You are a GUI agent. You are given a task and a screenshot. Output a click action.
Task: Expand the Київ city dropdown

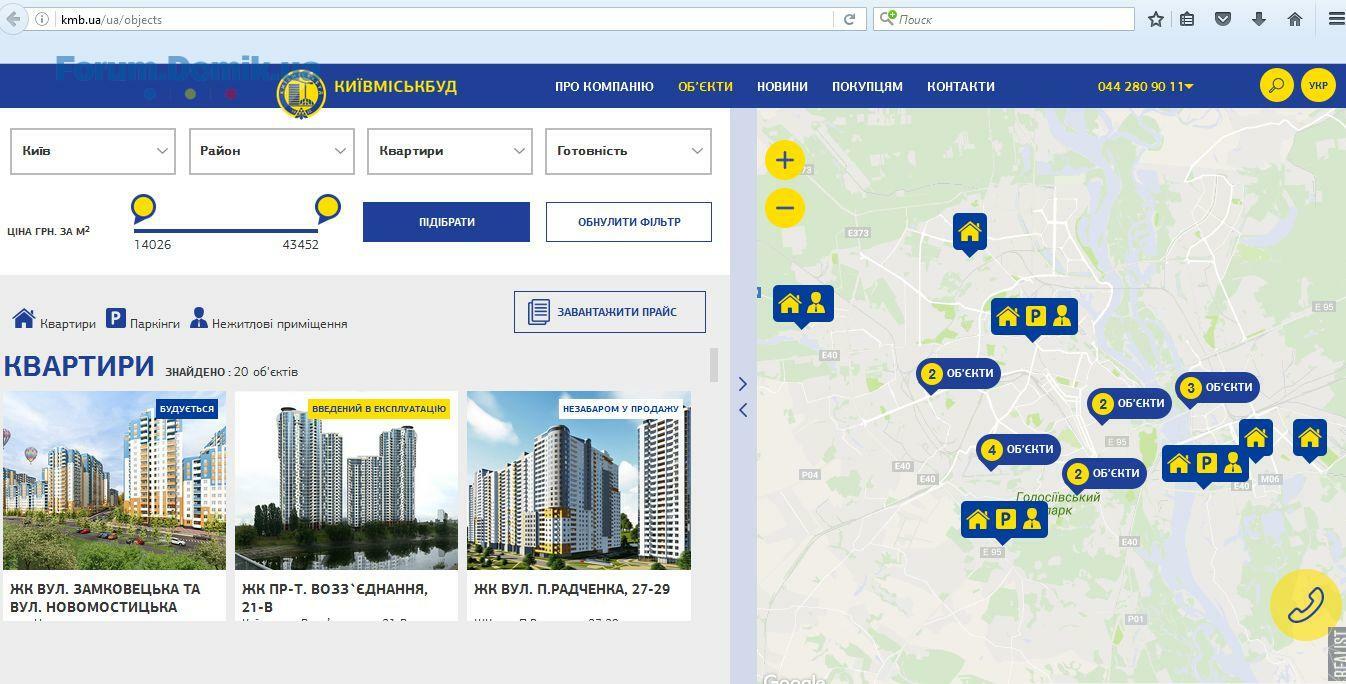click(93, 151)
